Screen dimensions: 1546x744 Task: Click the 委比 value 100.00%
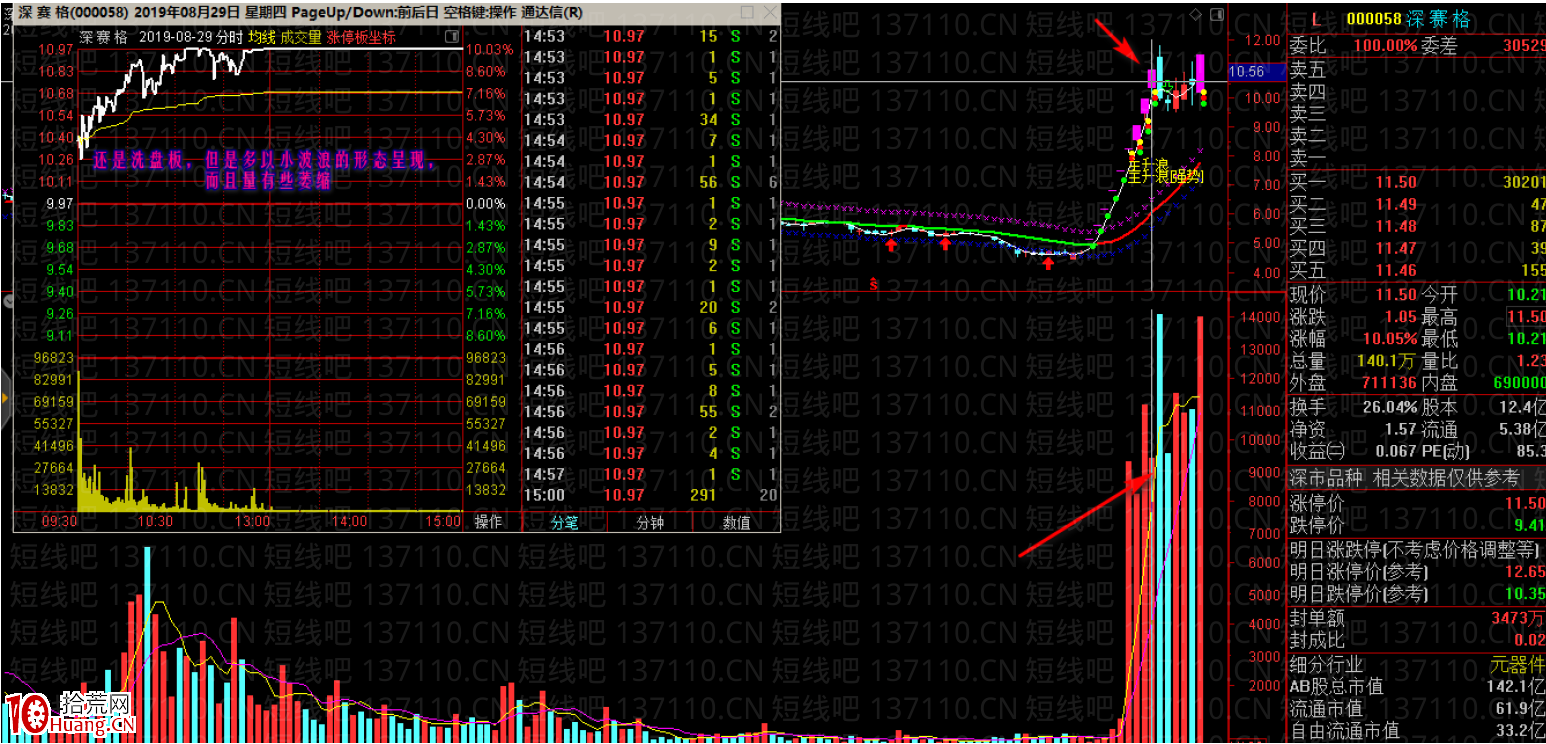coord(1385,45)
